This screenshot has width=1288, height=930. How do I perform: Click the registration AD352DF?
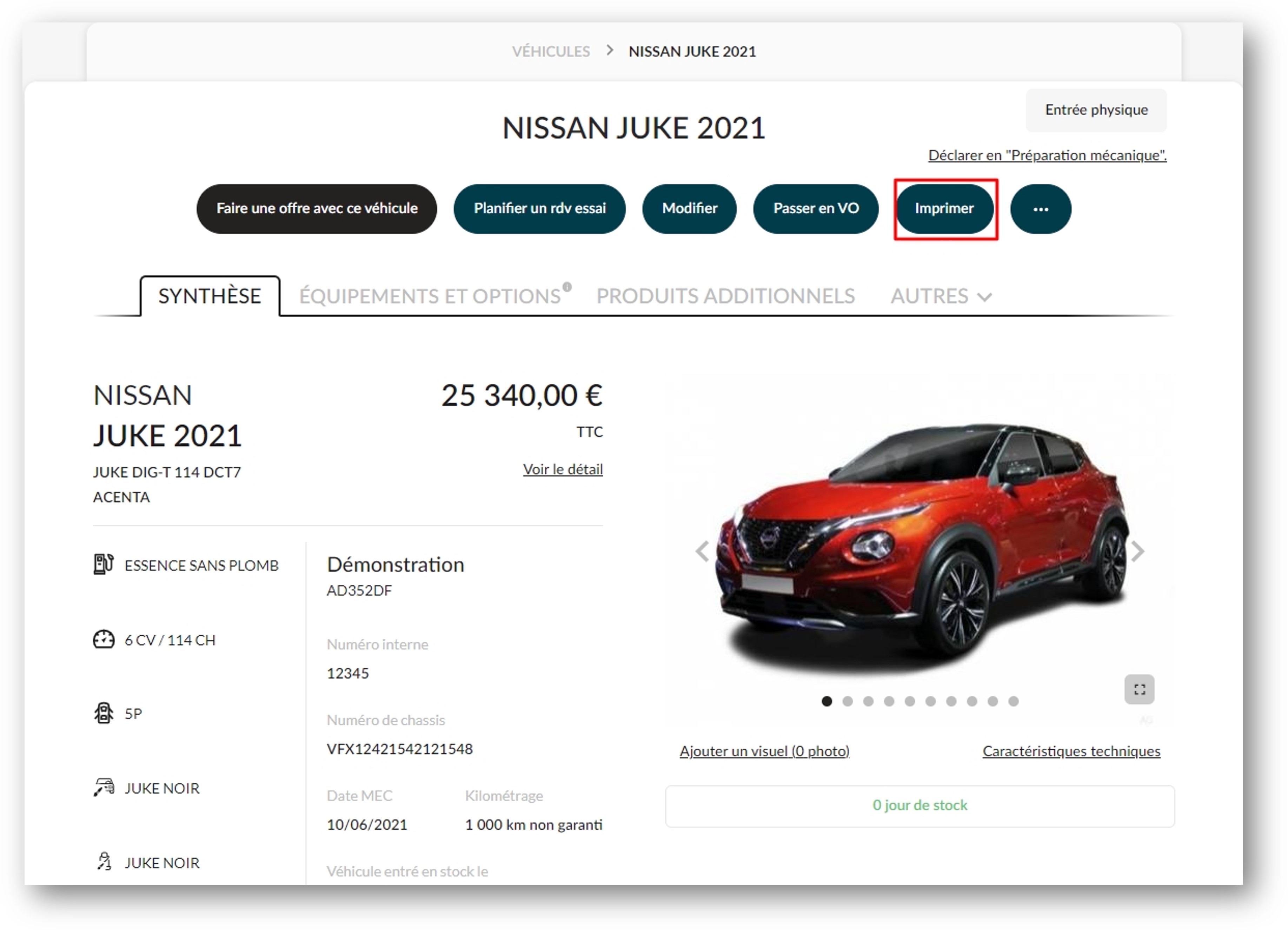(x=359, y=590)
